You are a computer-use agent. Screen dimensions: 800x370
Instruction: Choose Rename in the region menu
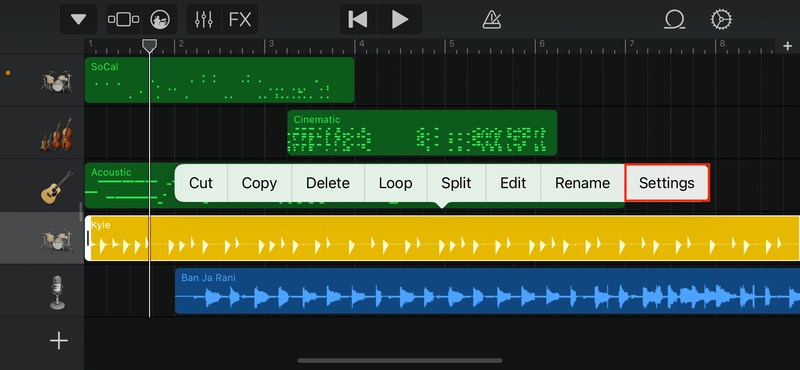coord(582,183)
